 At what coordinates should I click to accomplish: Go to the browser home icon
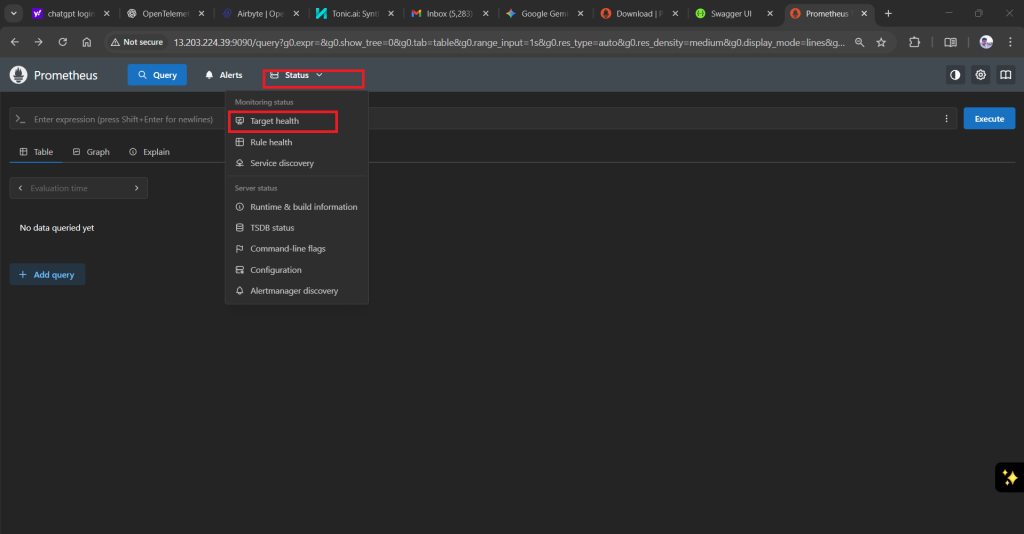tap(87, 42)
